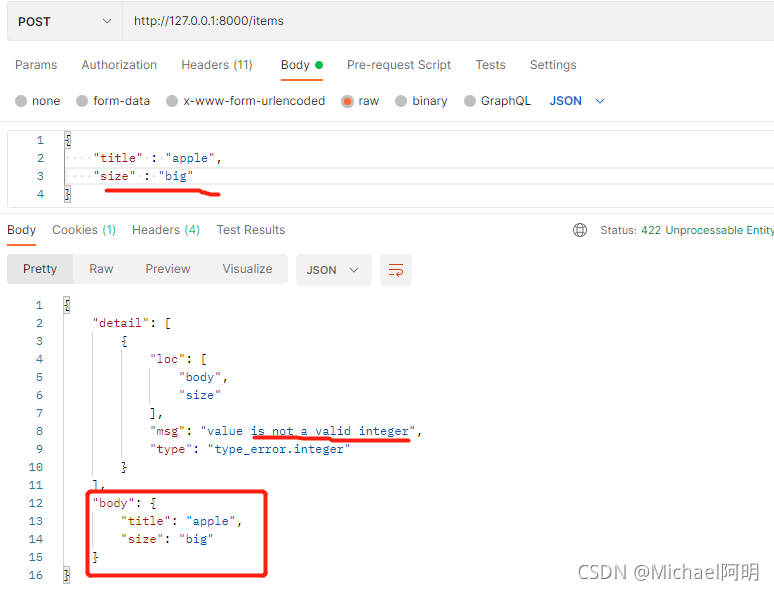Click the "loc": [ response line
Image resolution: width=774 pixels, height=590 pixels.
[x=179, y=359]
